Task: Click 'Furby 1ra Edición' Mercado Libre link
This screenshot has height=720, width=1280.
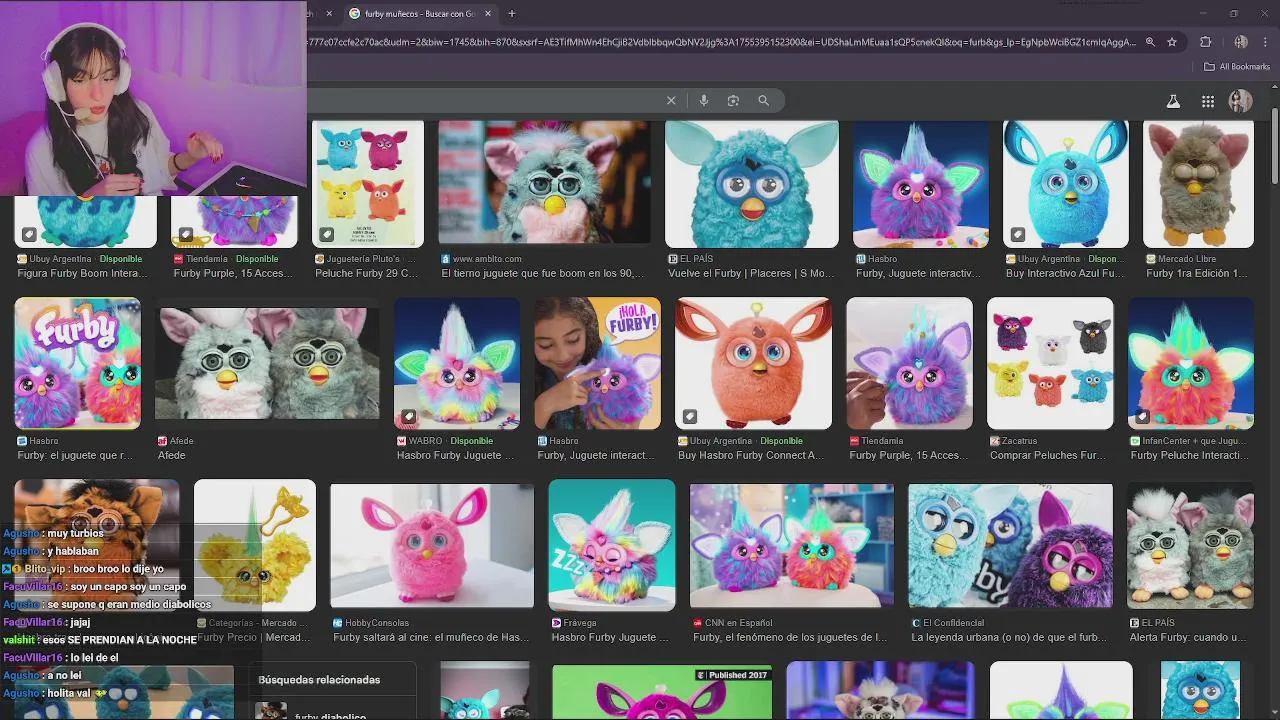Action: tap(1197, 273)
